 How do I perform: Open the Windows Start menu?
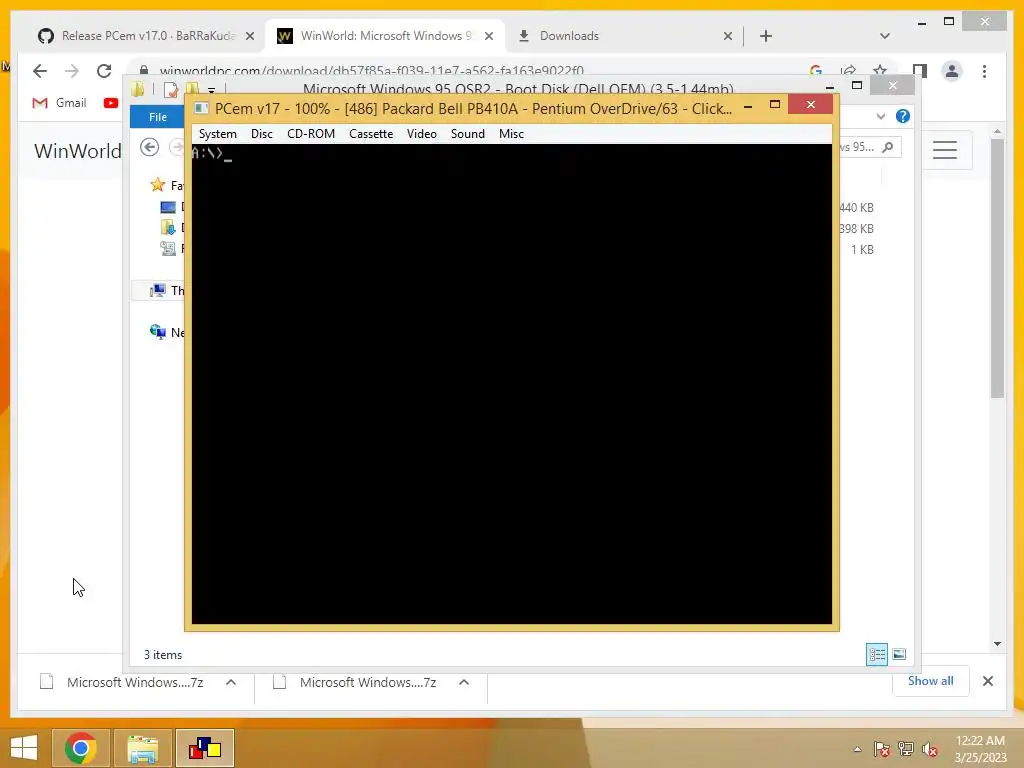coord(24,748)
